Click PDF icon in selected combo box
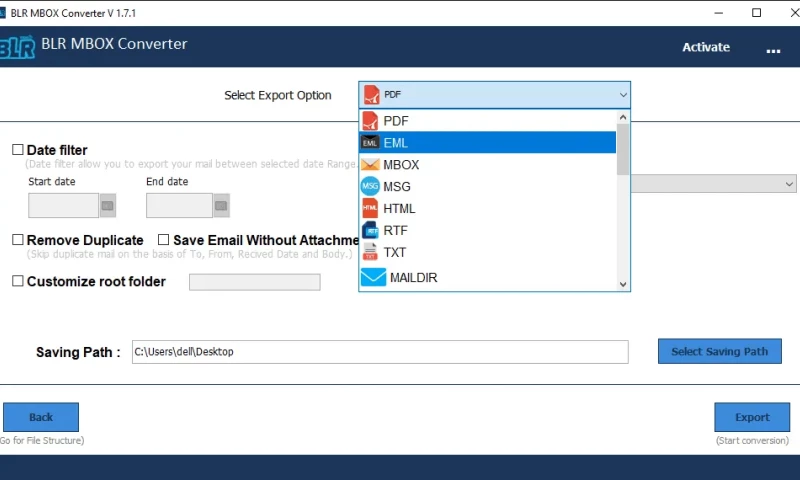This screenshot has width=800, height=480. point(372,95)
